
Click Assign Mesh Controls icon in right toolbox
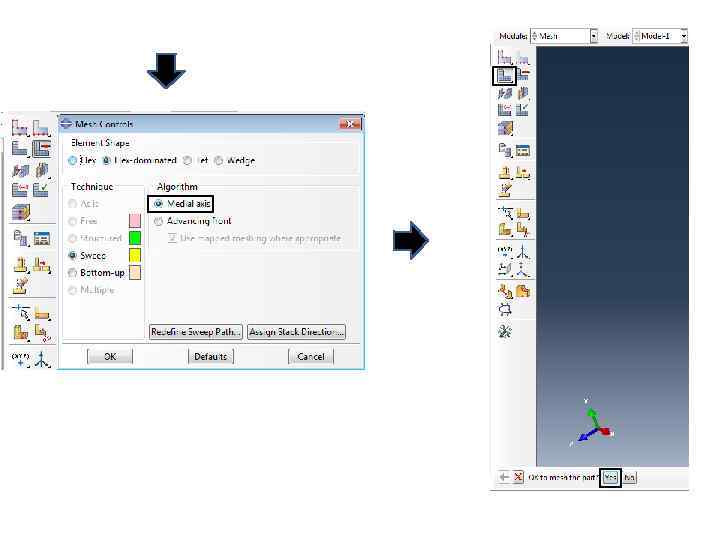click(523, 74)
